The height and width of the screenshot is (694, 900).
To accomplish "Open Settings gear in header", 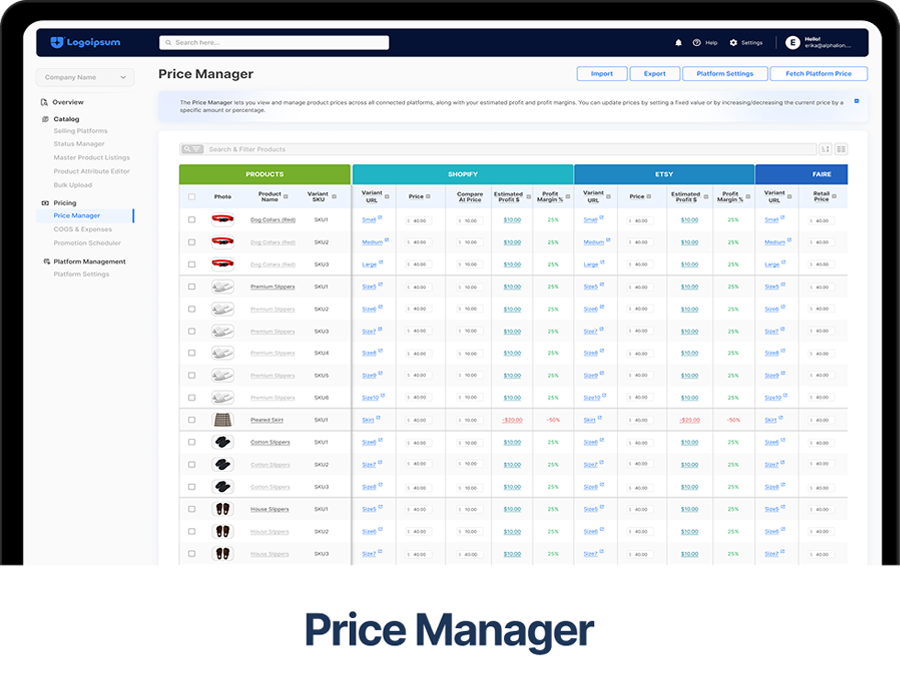I will [746, 43].
